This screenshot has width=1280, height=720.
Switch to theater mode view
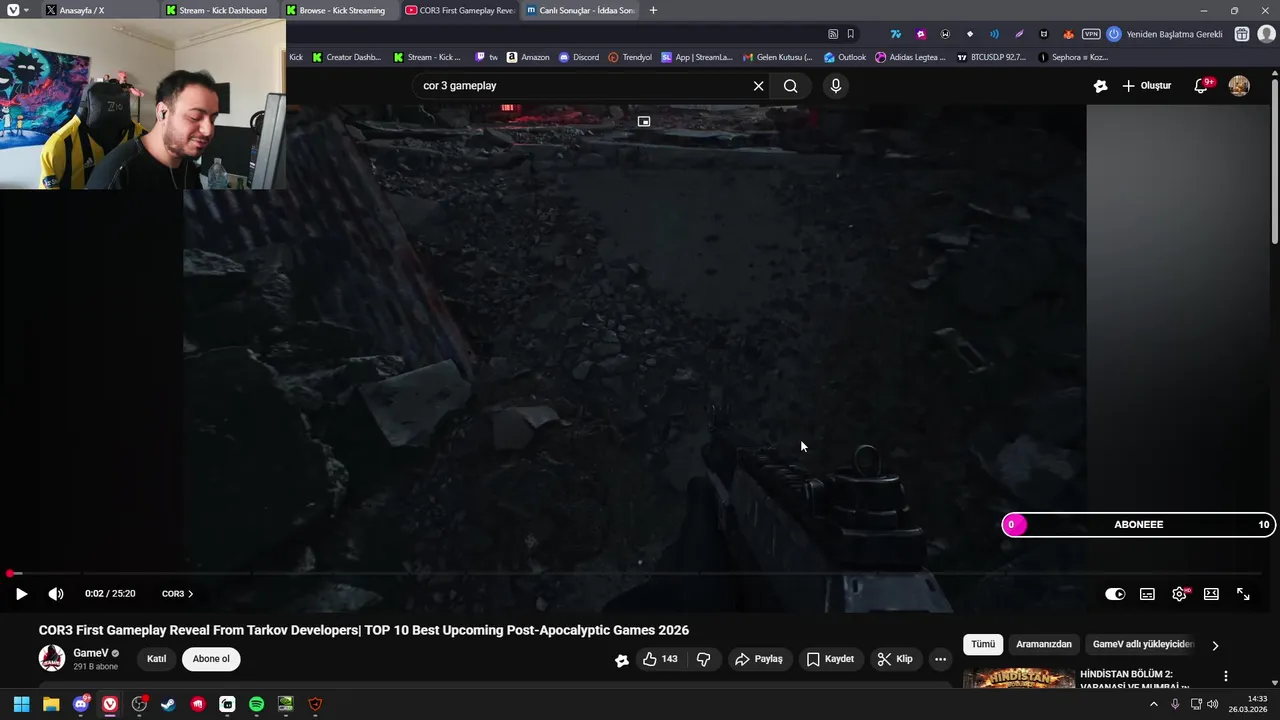(1211, 594)
